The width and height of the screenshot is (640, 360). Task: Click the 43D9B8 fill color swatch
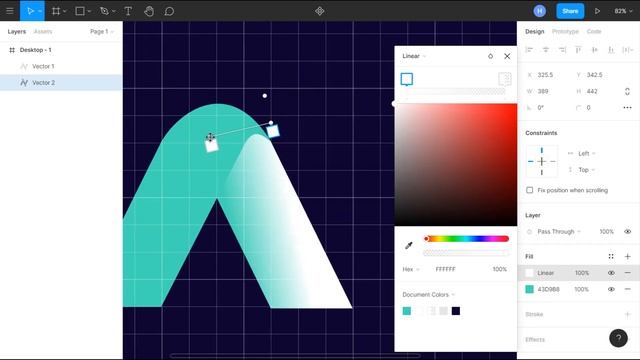point(529,289)
